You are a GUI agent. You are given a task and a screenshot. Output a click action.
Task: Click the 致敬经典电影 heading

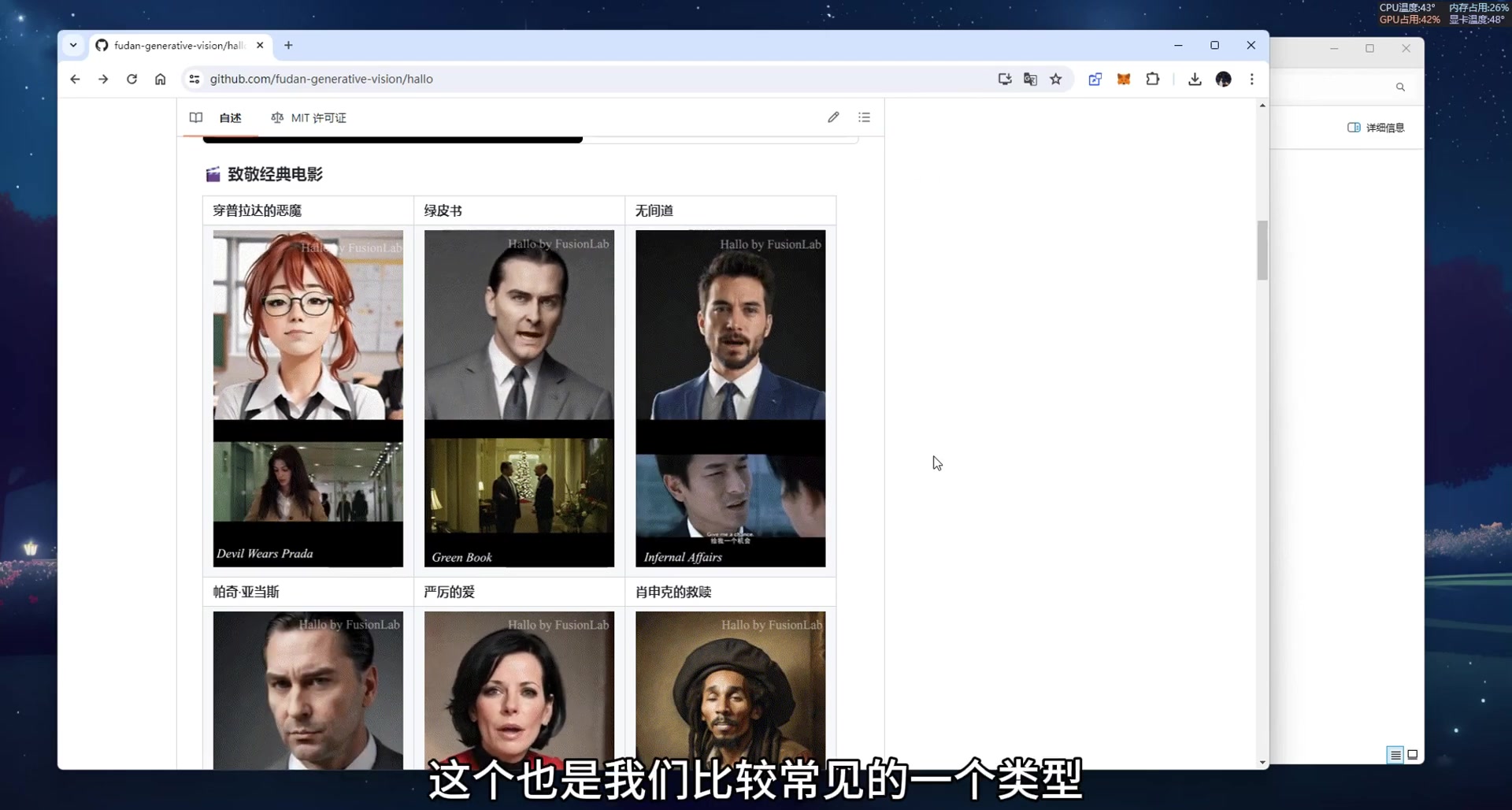click(275, 174)
